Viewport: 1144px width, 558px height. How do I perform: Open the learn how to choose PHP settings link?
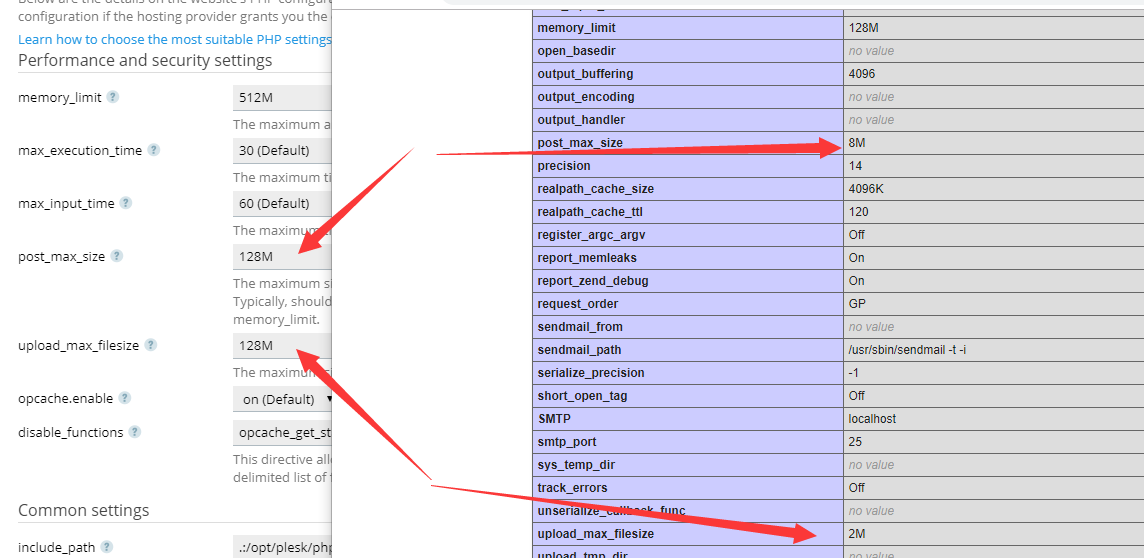(x=174, y=40)
